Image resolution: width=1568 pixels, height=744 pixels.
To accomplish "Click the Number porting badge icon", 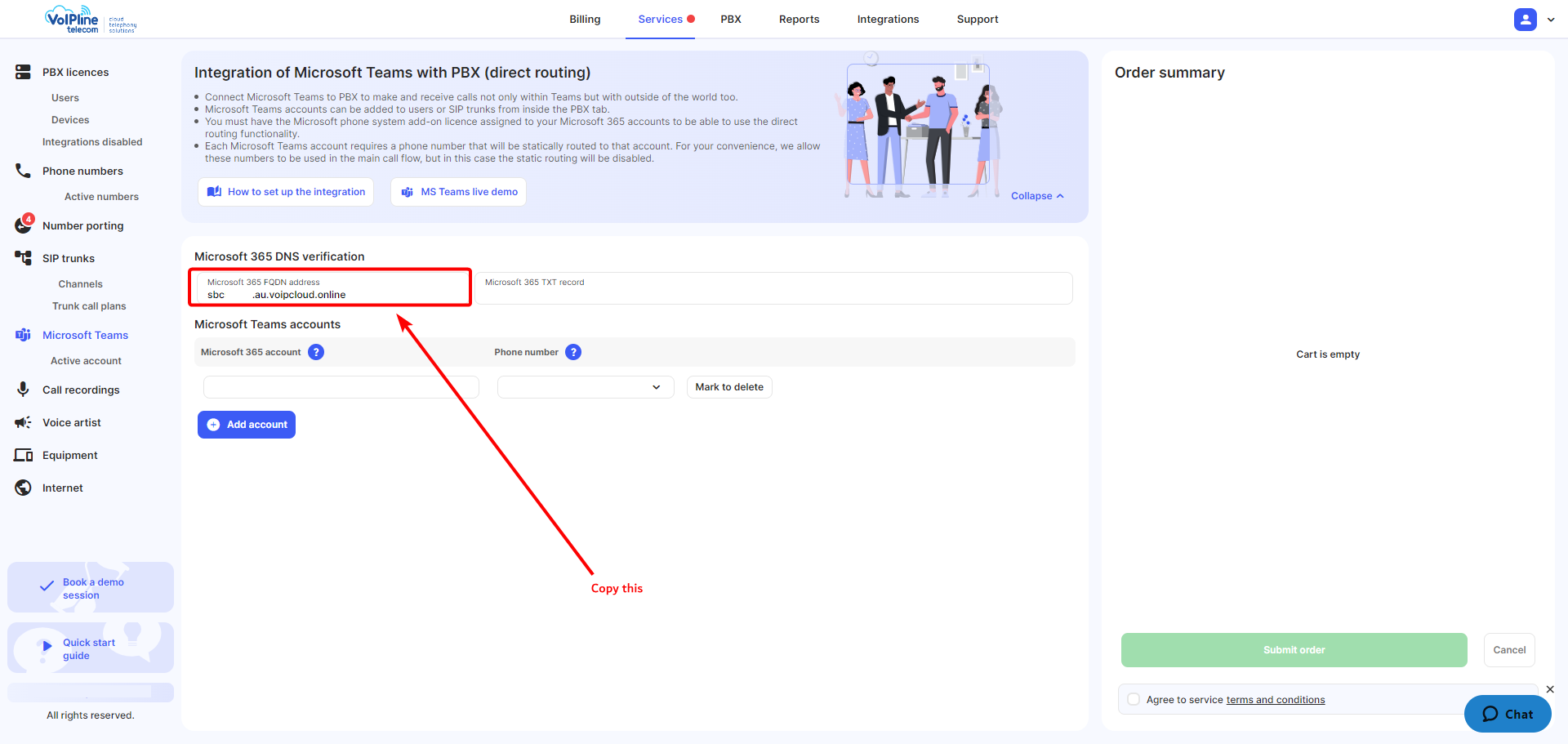I will tap(24, 225).
